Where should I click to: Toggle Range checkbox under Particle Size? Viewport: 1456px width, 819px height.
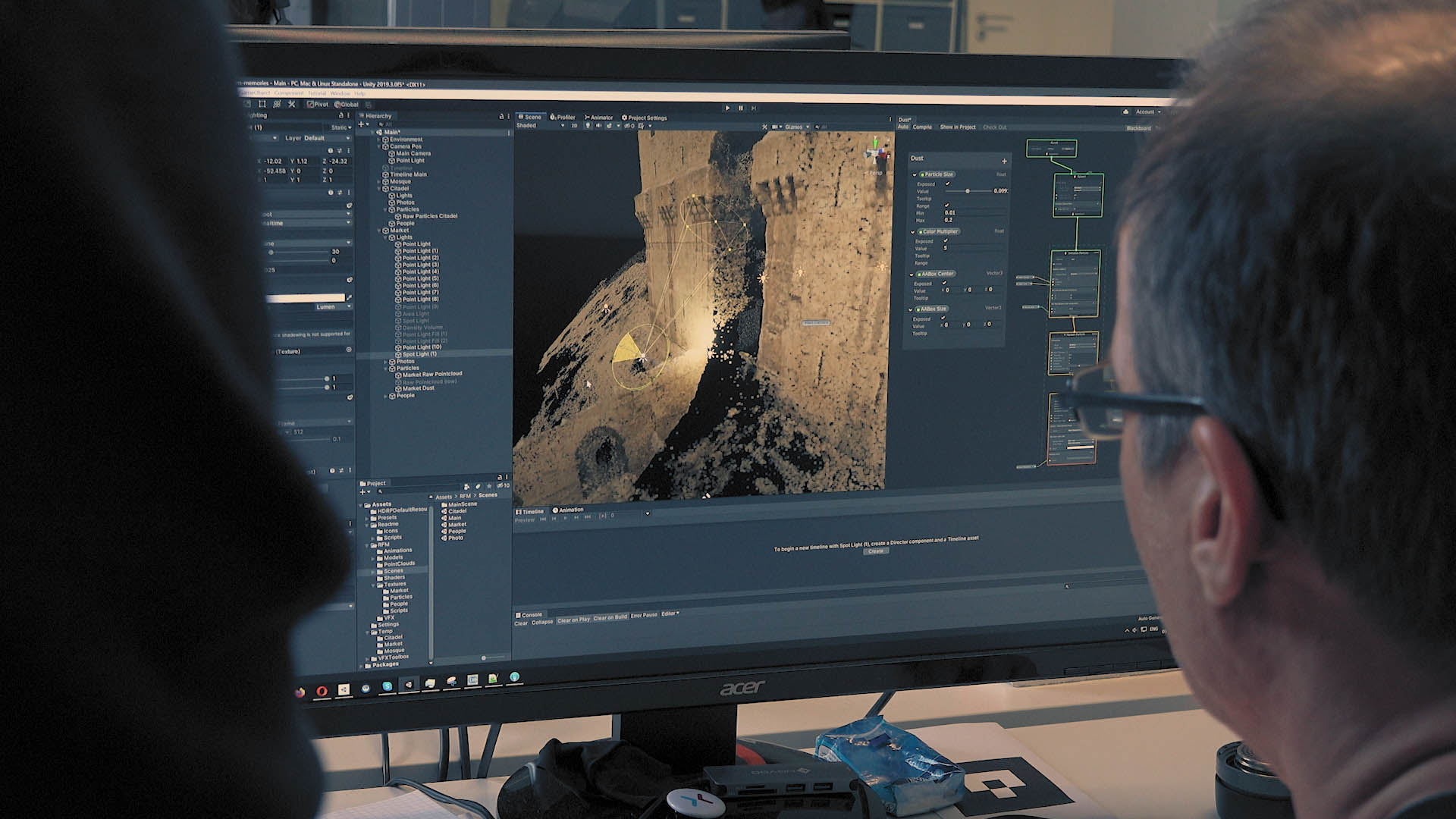pyautogui.click(x=946, y=206)
